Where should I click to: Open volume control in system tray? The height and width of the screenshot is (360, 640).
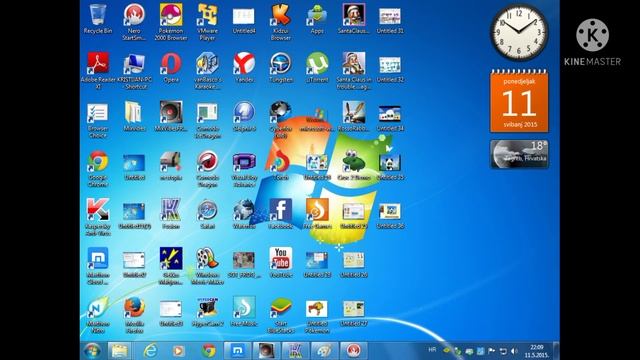(514, 351)
